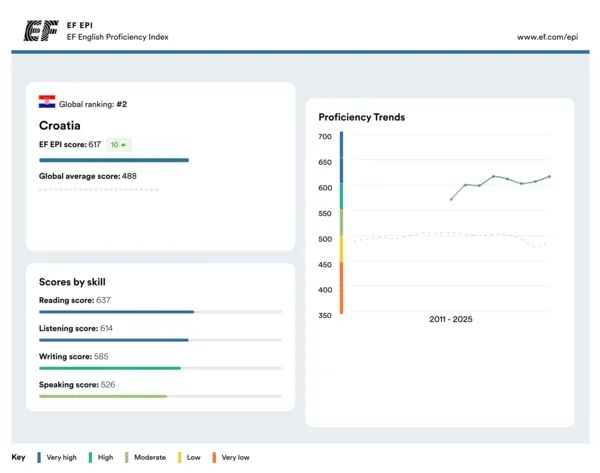
Task: Click the 450 y-axis label
Action: point(325,265)
